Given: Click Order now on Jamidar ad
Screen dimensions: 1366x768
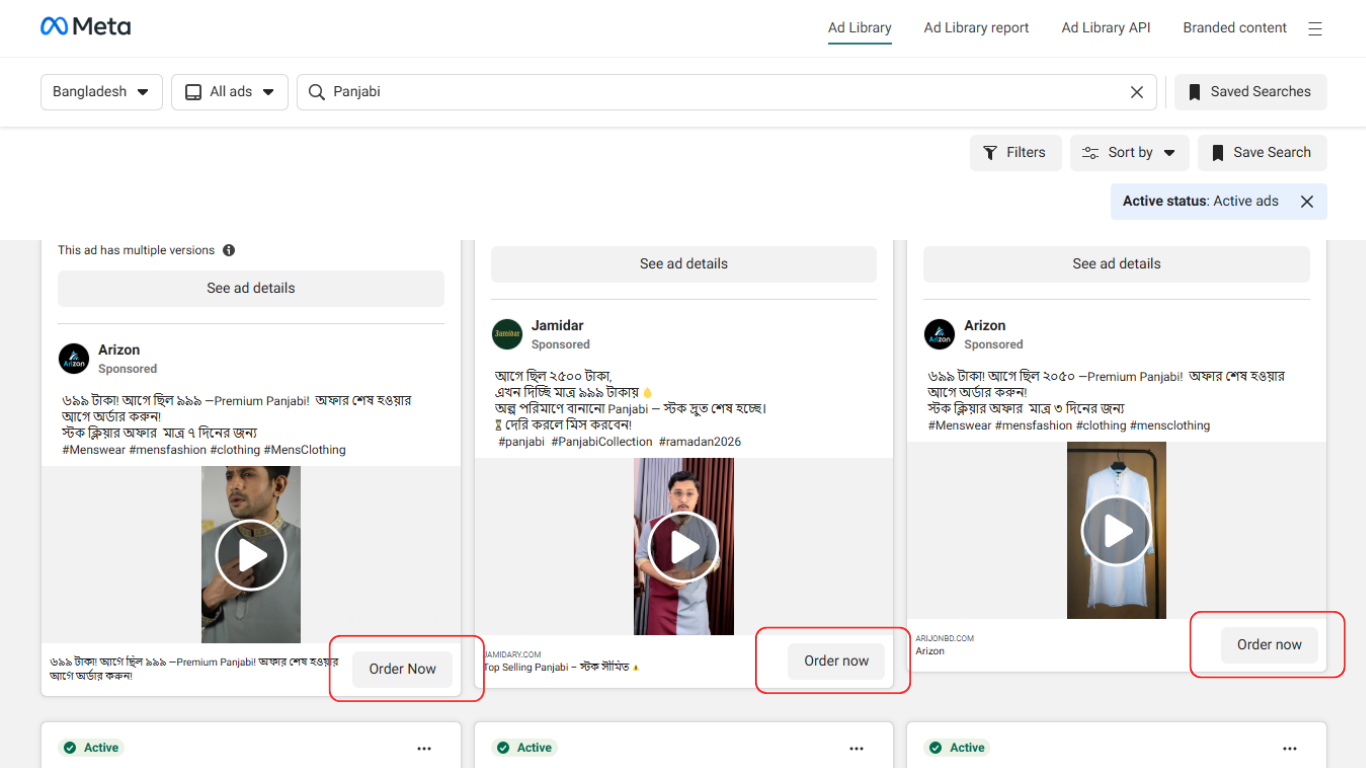Looking at the screenshot, I should tap(836, 661).
